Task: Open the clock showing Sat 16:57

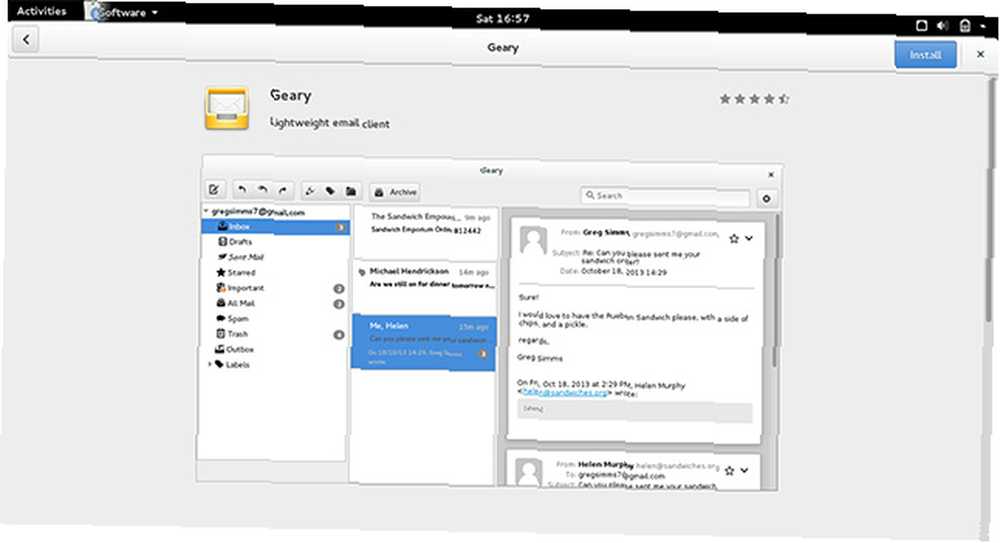Action: click(503, 19)
